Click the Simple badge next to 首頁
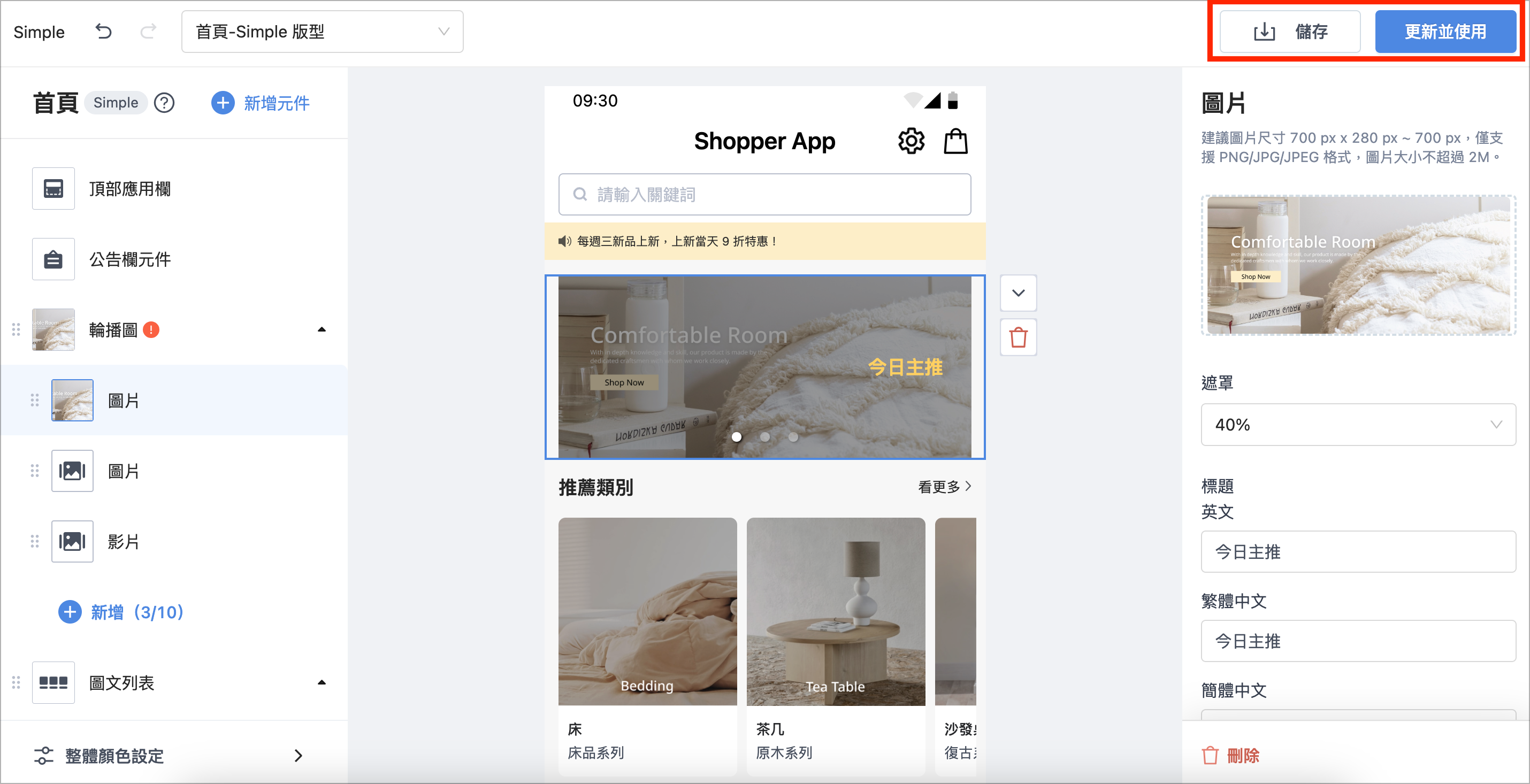 pos(116,103)
